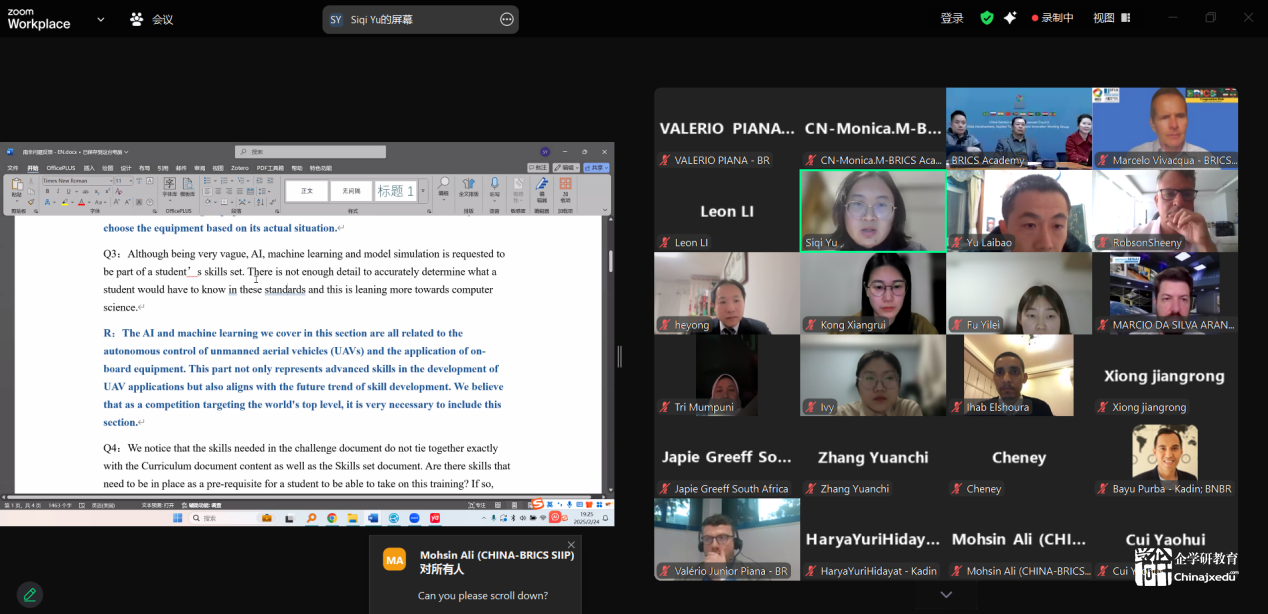The height and width of the screenshot is (614, 1268).
Task: Expand the Zoom Workplace dropdown arrow
Action: click(100, 19)
